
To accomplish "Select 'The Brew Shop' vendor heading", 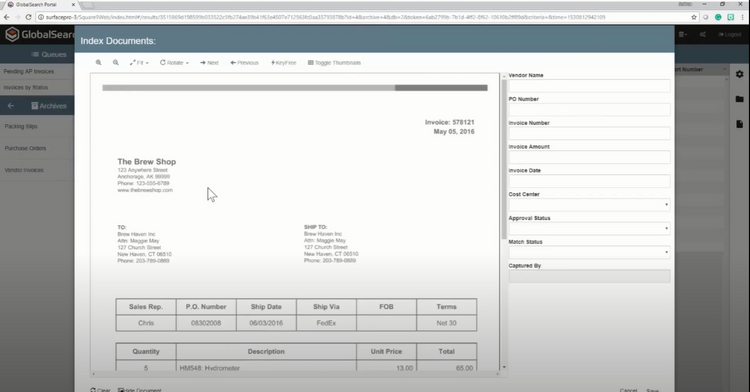I will (147, 162).
